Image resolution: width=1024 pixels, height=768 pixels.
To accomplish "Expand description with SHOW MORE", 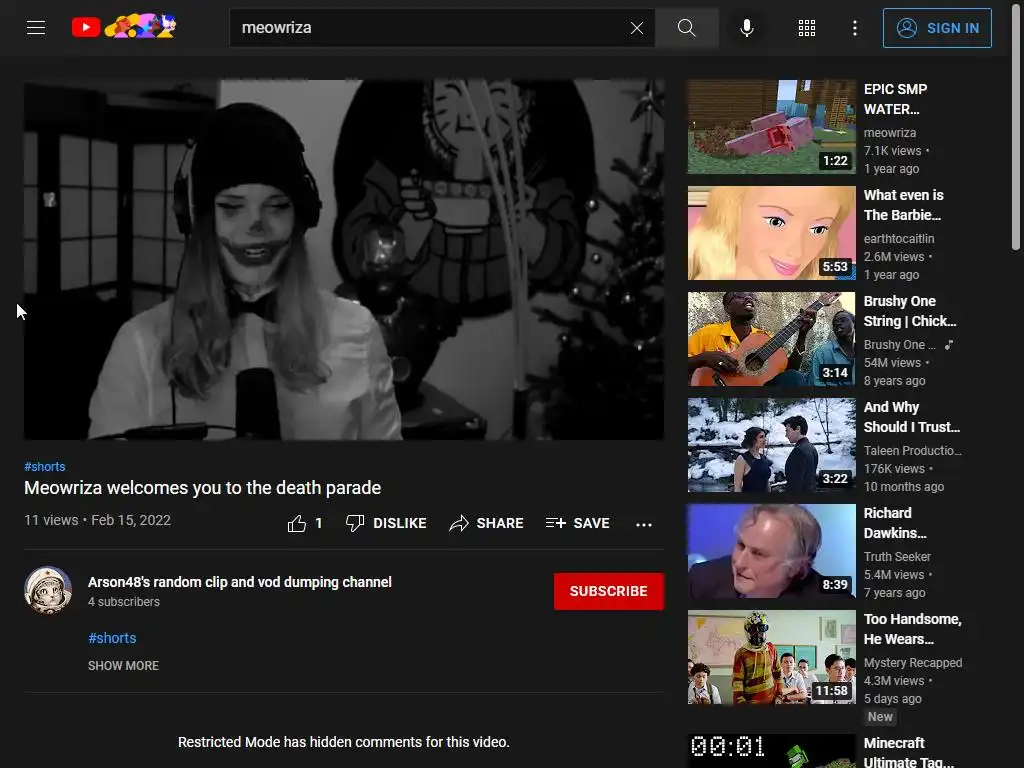I will click(123, 665).
